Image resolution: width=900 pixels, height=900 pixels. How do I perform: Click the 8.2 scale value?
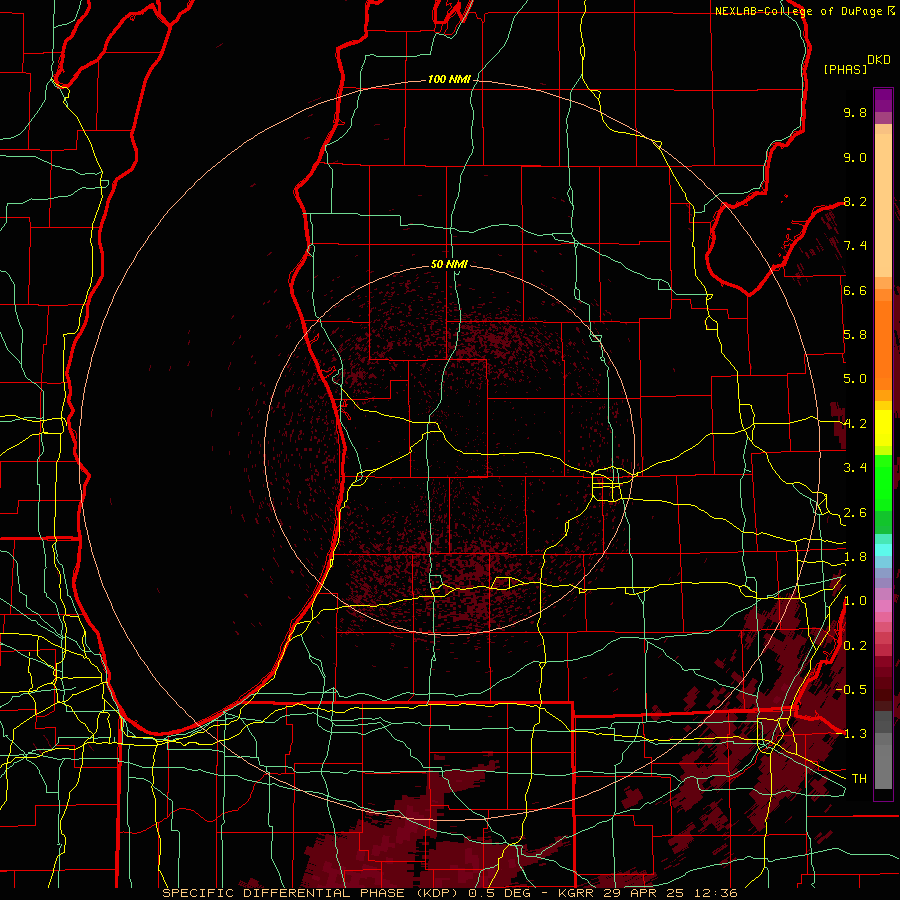coord(855,201)
